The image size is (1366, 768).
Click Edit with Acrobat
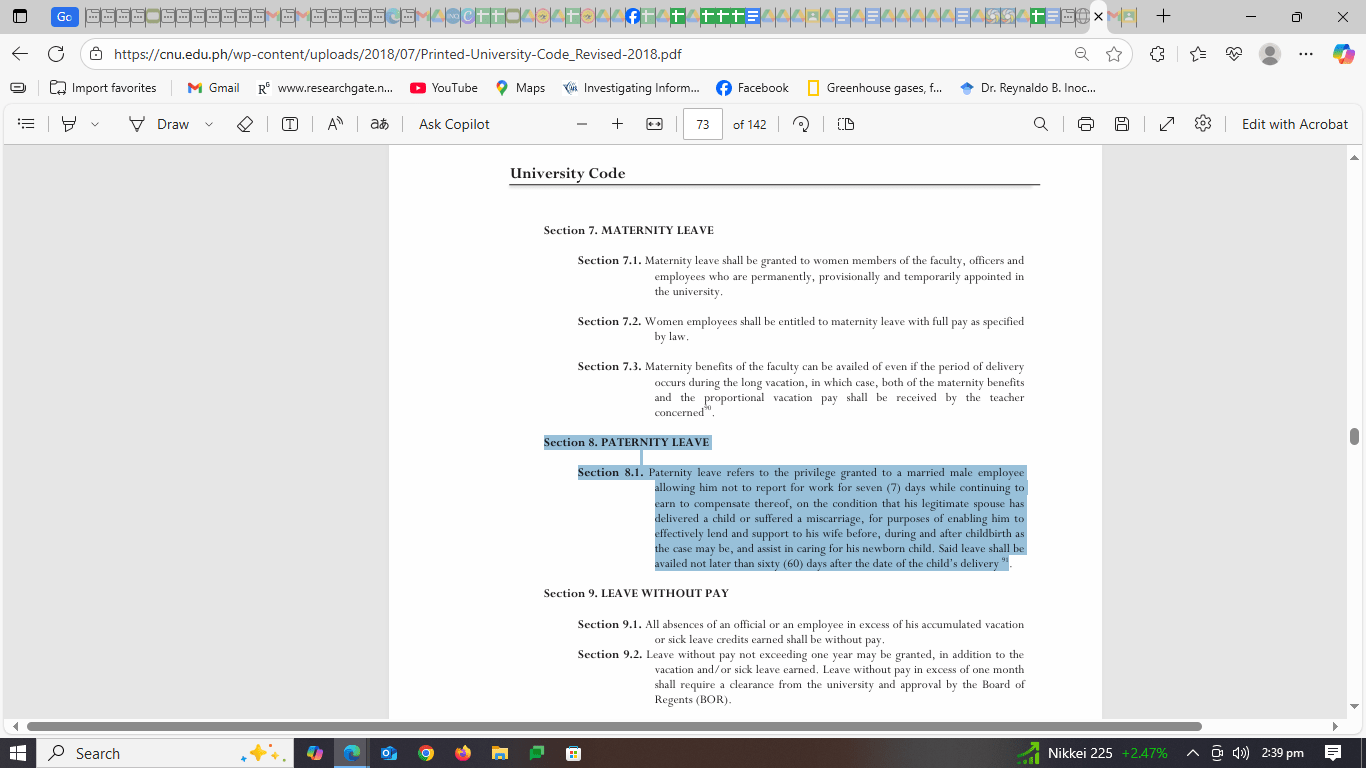[1294, 124]
